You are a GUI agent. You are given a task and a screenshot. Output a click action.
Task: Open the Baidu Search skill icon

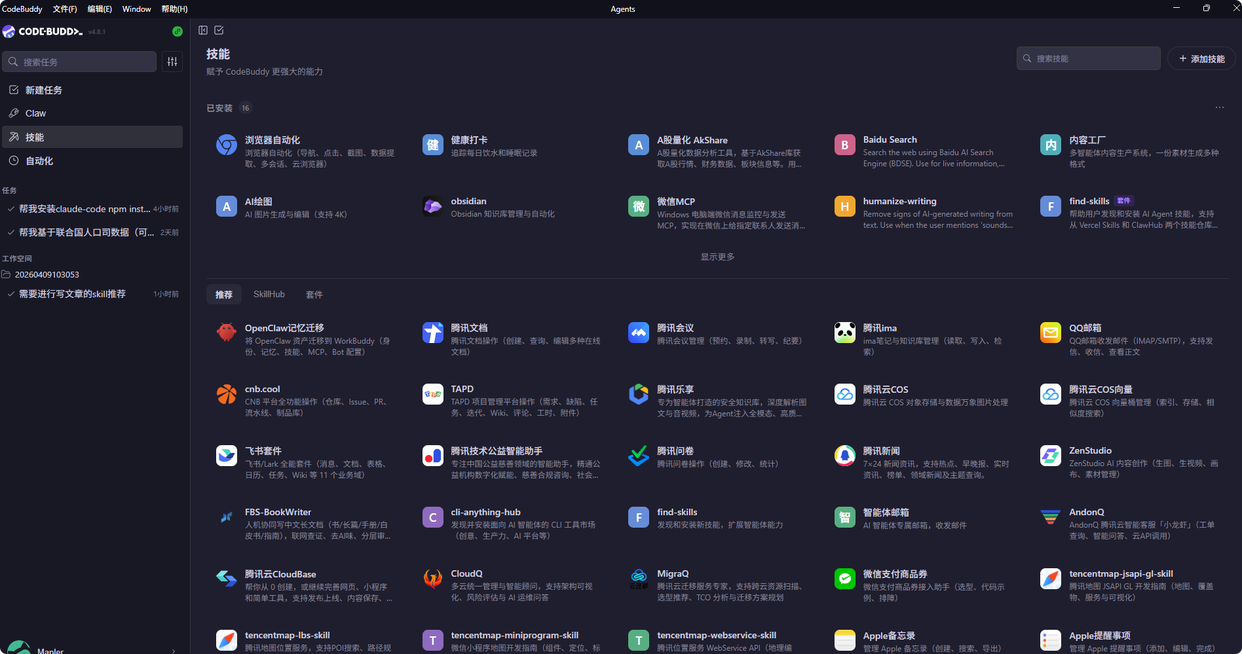coord(845,145)
